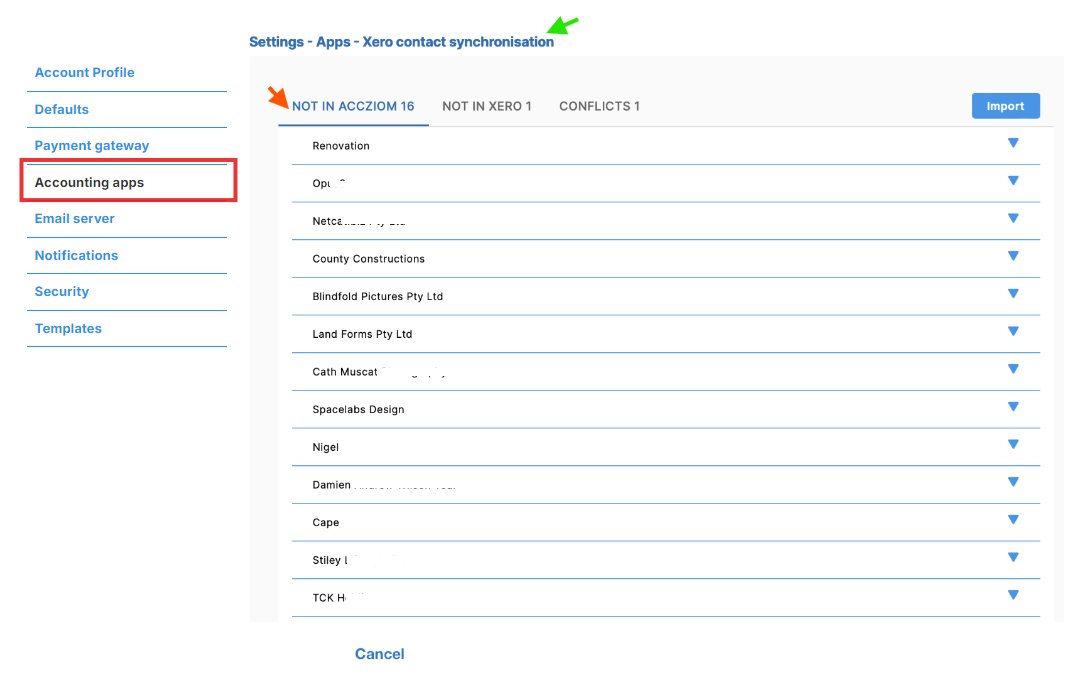Expand the Netca contact row arrow

pyautogui.click(x=1013, y=218)
